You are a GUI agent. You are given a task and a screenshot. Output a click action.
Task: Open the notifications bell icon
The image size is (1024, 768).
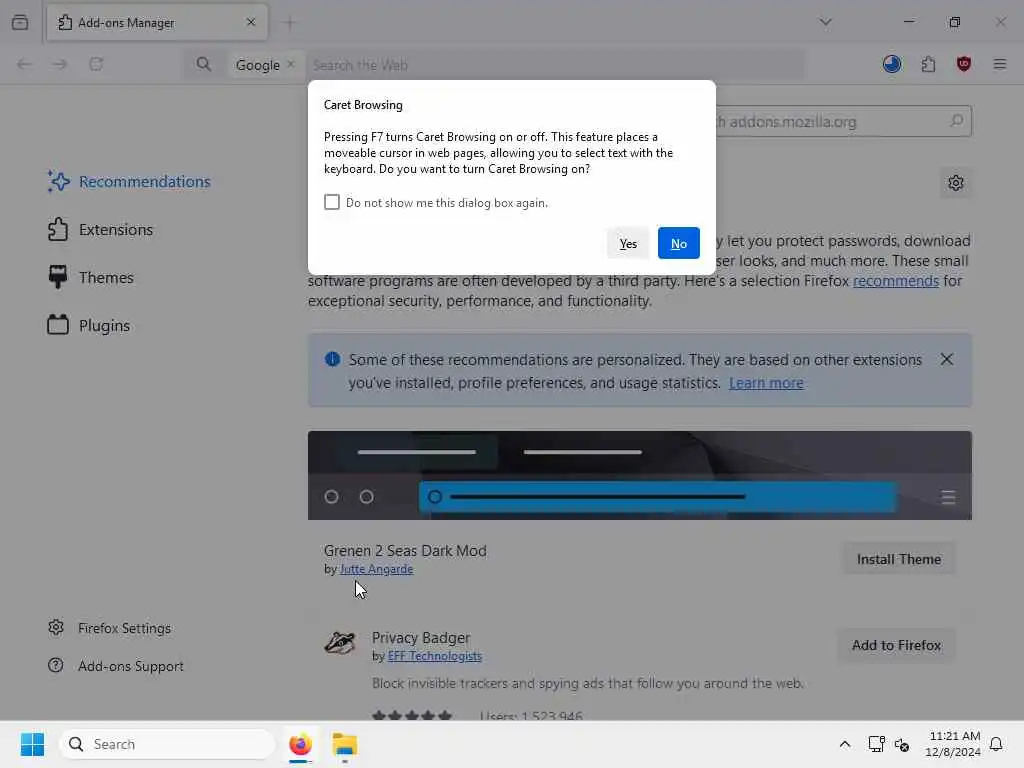tap(996, 744)
